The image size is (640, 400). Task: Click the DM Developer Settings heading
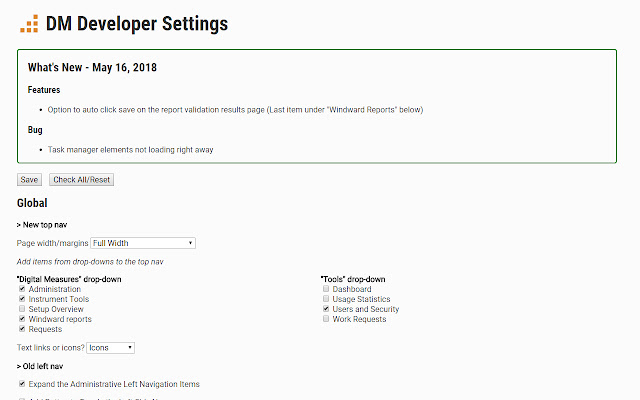tap(137, 24)
